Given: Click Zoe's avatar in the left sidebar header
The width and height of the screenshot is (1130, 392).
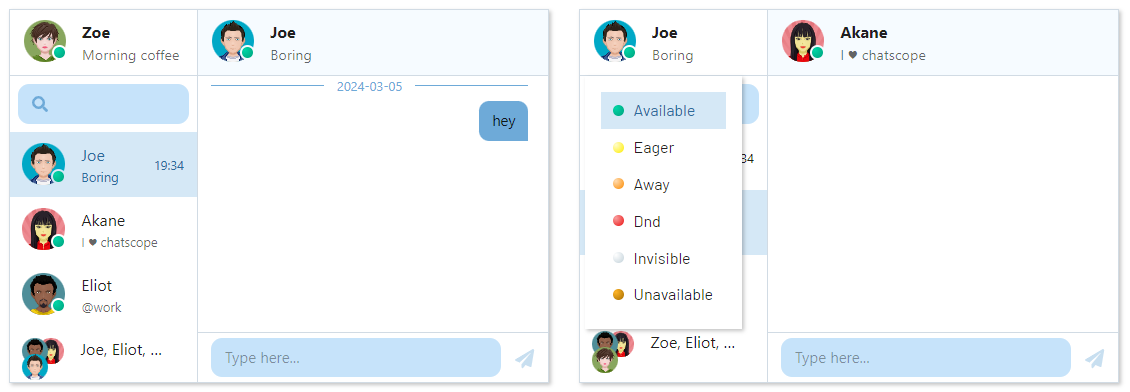Looking at the screenshot, I should coord(45,41).
